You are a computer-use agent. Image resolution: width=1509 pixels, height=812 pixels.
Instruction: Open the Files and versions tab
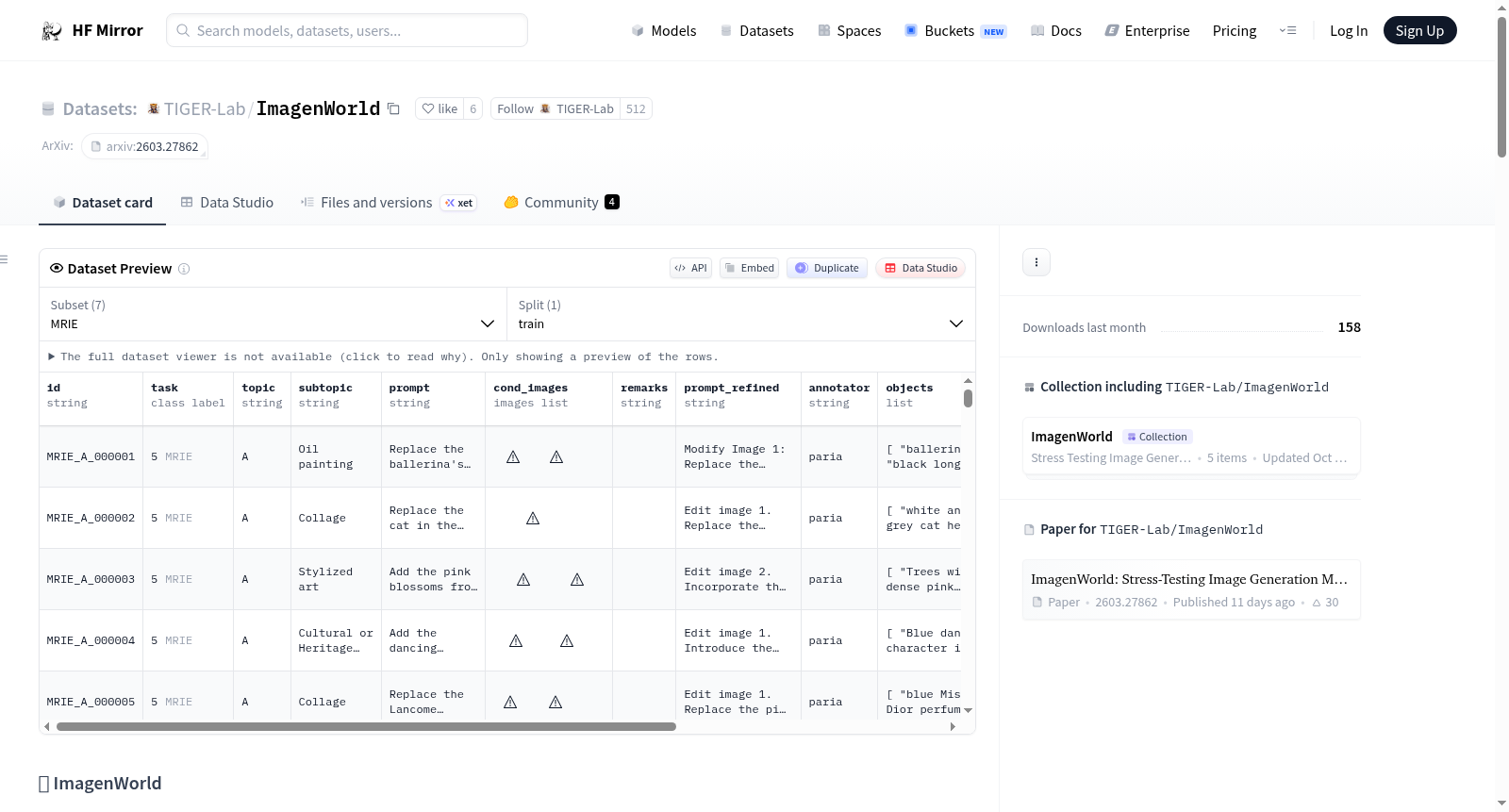coord(389,203)
